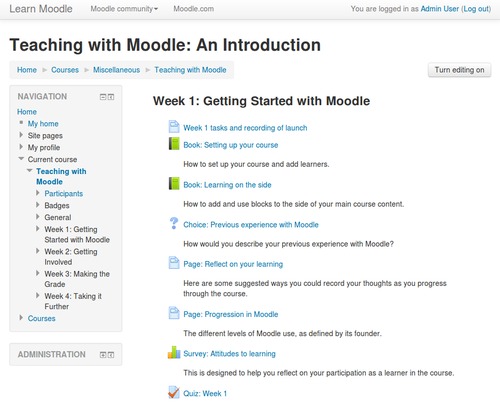Open the Participants item in the navigation tree
The image size is (500, 404).
64,194
